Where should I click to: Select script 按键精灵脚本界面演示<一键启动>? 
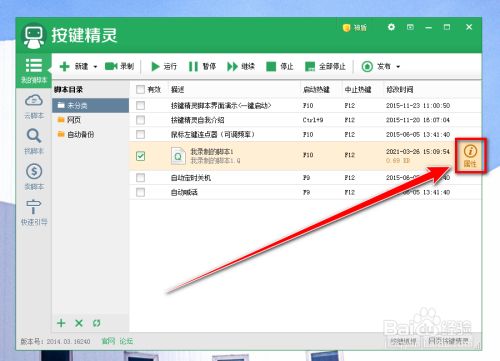coord(221,106)
